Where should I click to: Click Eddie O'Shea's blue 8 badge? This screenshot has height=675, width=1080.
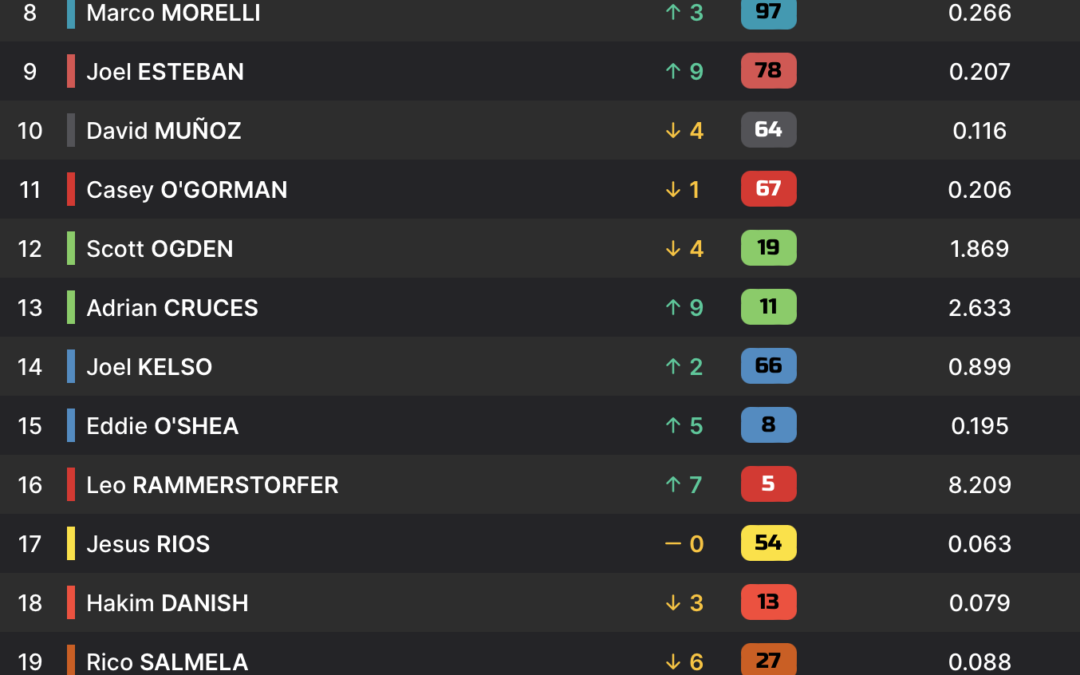pos(768,426)
